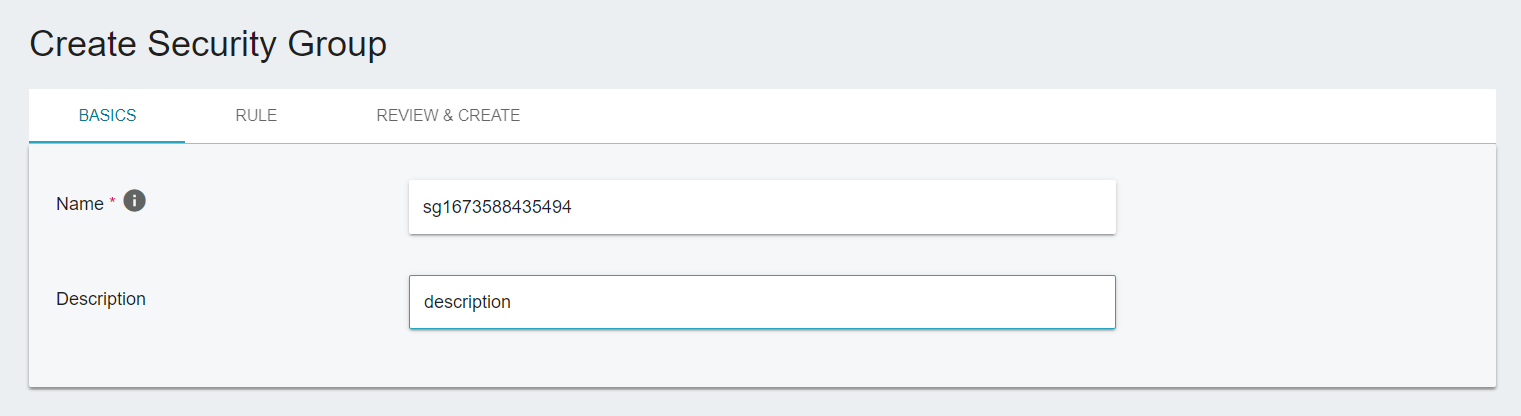
Task: Place cursor in sg1673588435494 text
Action: point(497,207)
